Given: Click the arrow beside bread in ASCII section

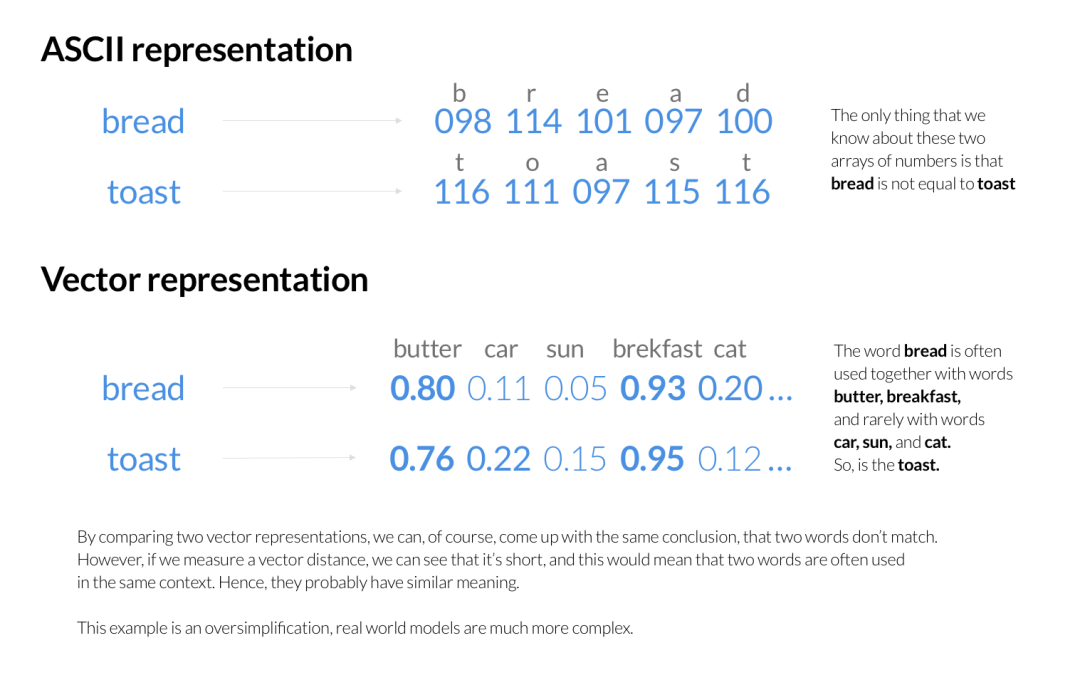Looking at the screenshot, I should (312, 121).
